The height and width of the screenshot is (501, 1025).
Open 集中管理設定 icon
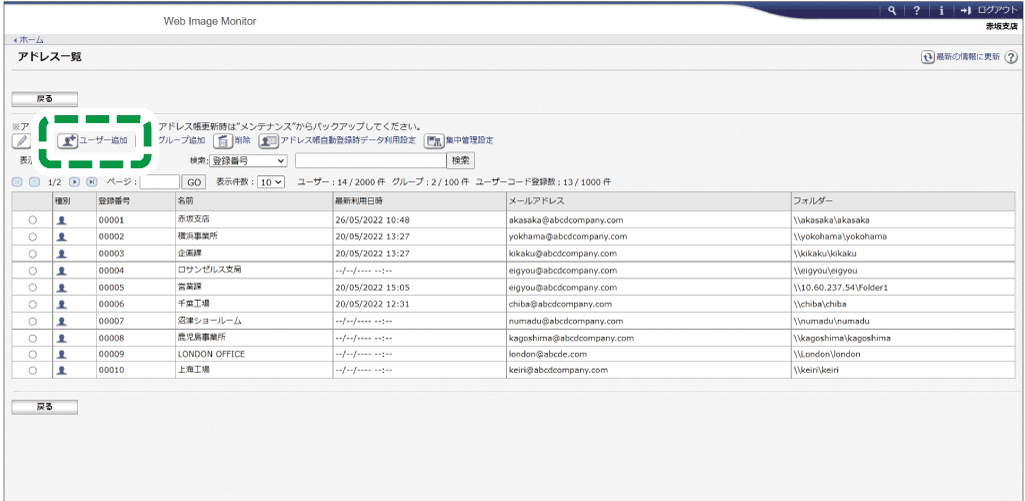435,141
